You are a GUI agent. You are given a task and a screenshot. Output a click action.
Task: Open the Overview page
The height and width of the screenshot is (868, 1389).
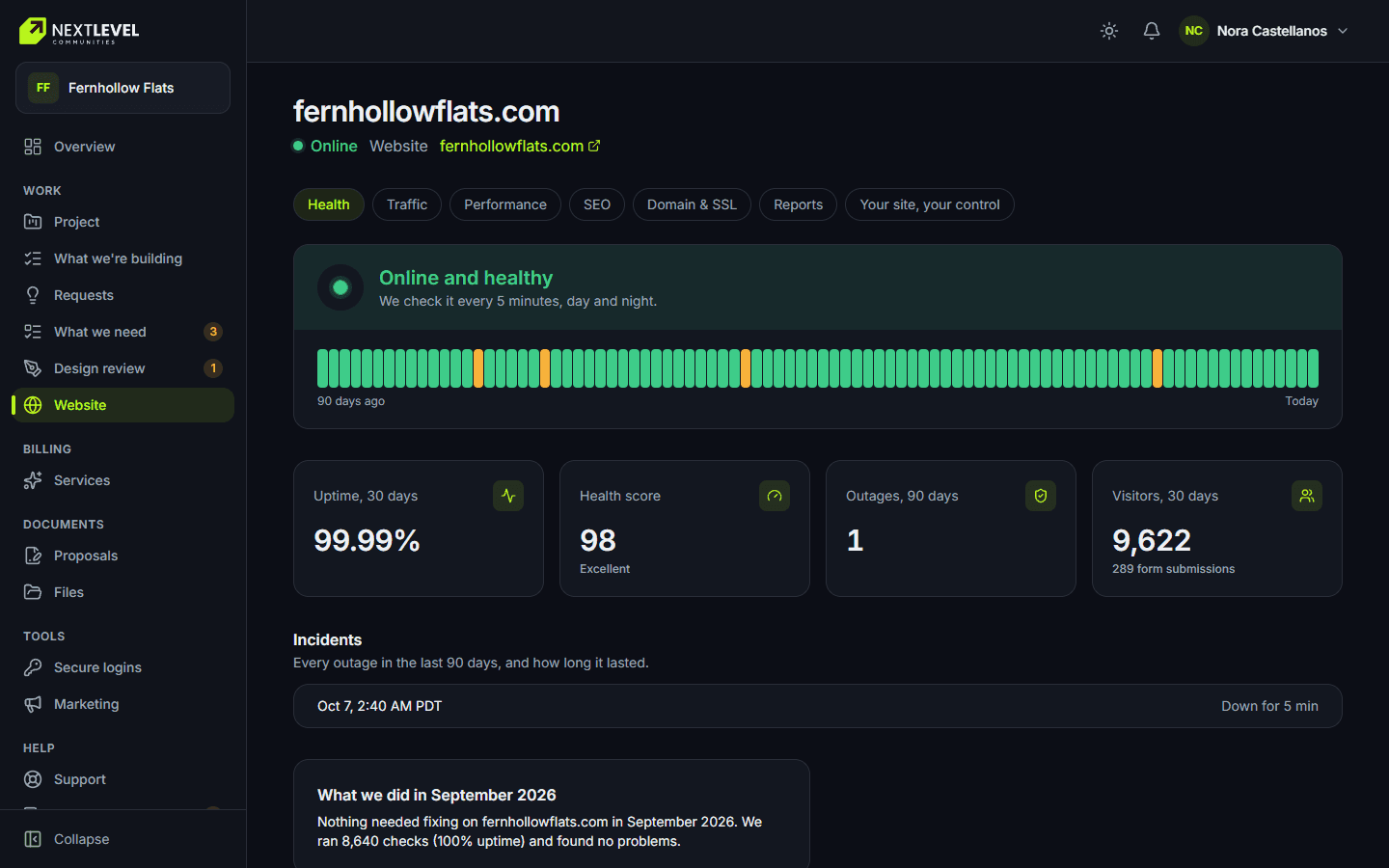pyautogui.click(x=123, y=147)
